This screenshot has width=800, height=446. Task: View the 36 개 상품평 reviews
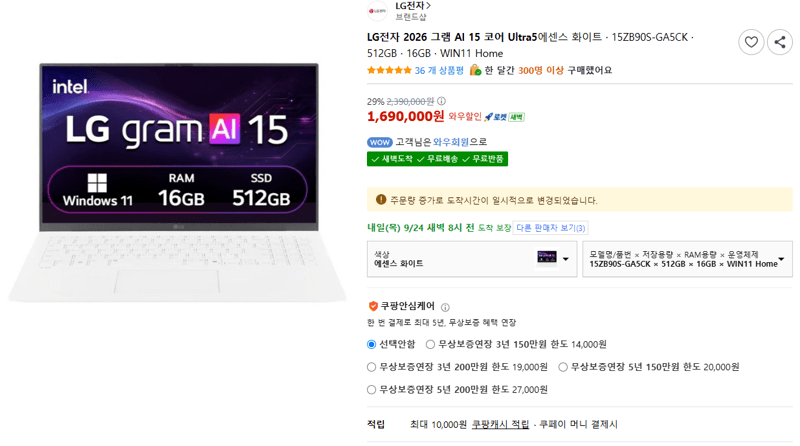click(x=439, y=70)
